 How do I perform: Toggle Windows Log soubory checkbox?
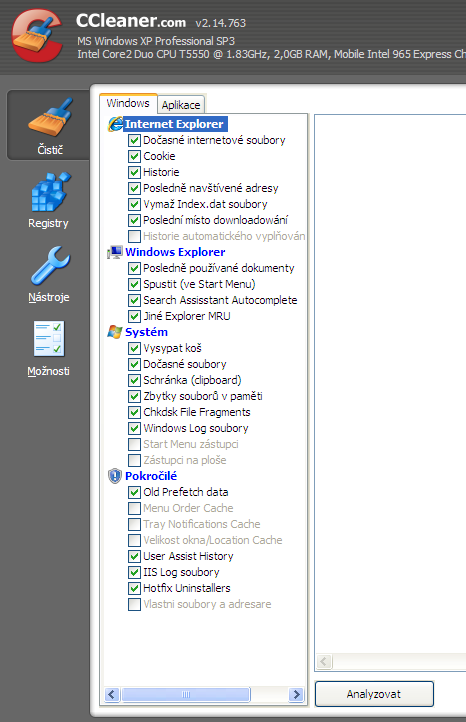click(134, 428)
